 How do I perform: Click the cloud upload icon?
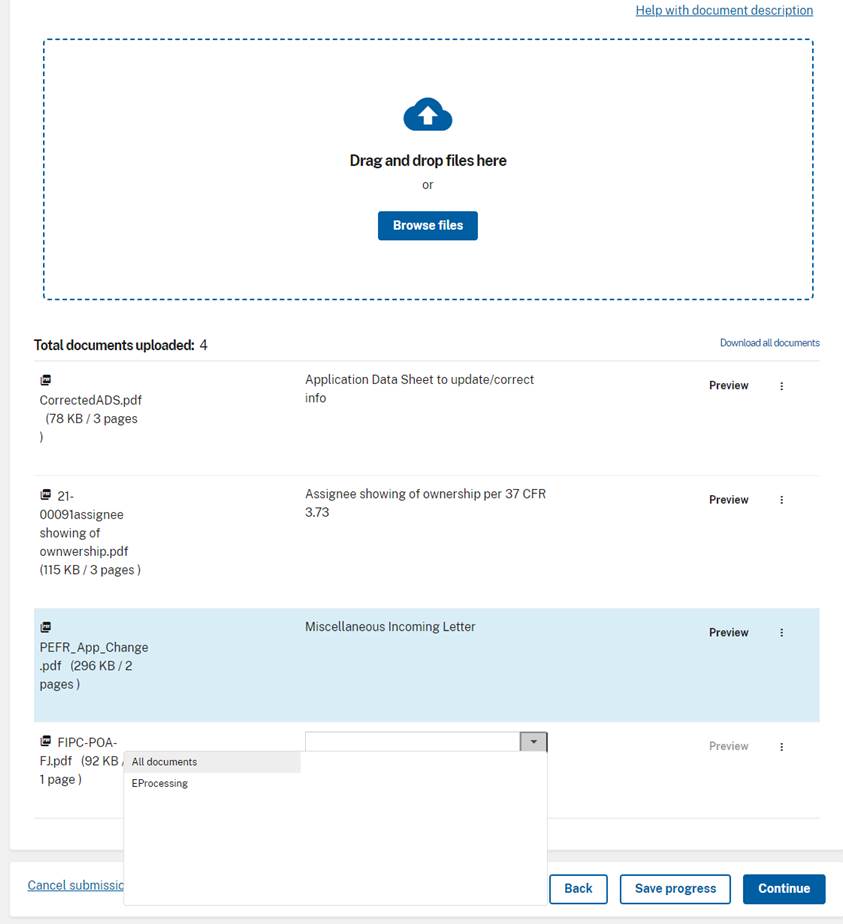click(427, 116)
